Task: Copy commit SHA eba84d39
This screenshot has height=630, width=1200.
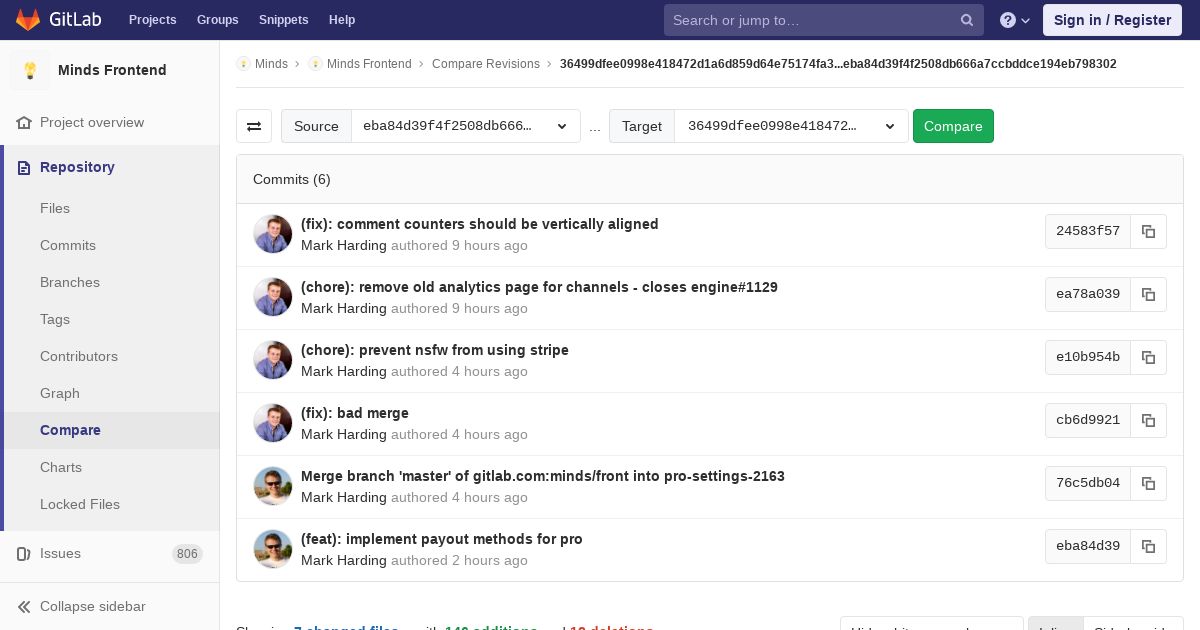Action: 1149,546
